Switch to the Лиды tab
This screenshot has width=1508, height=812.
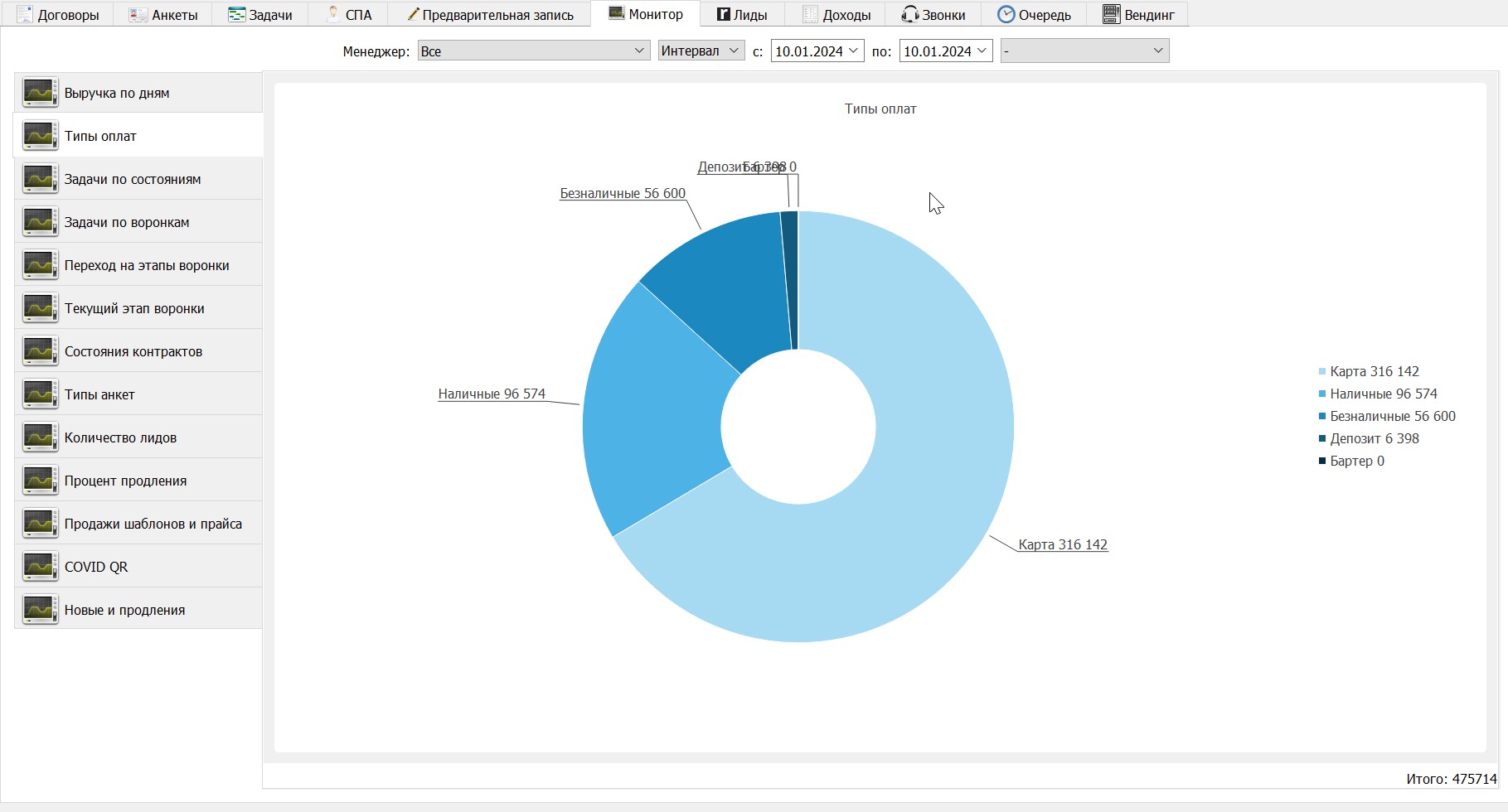(742, 15)
